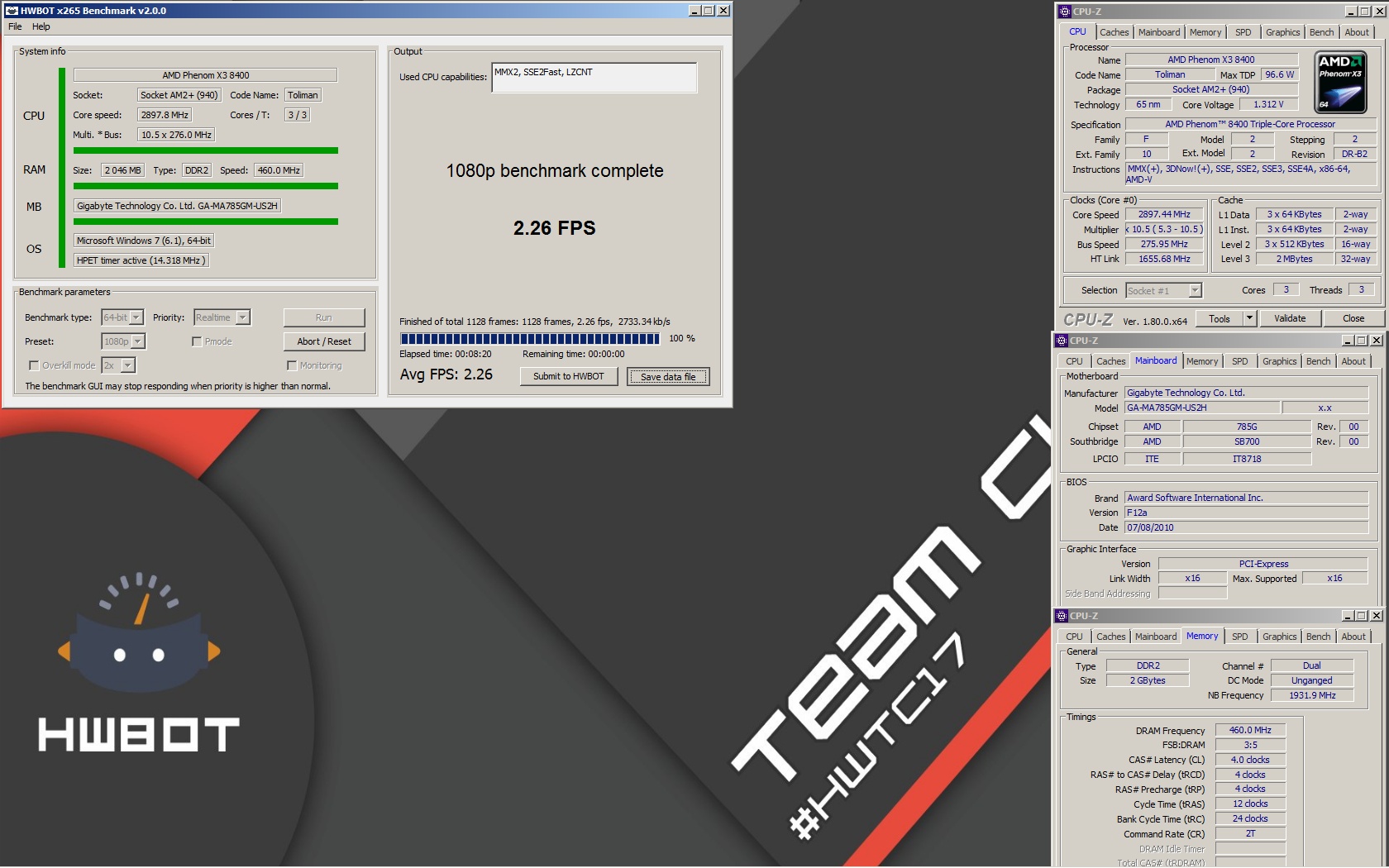Image resolution: width=1389 pixels, height=868 pixels.
Task: Click the 2.26 FPS result text
Action: click(x=554, y=228)
